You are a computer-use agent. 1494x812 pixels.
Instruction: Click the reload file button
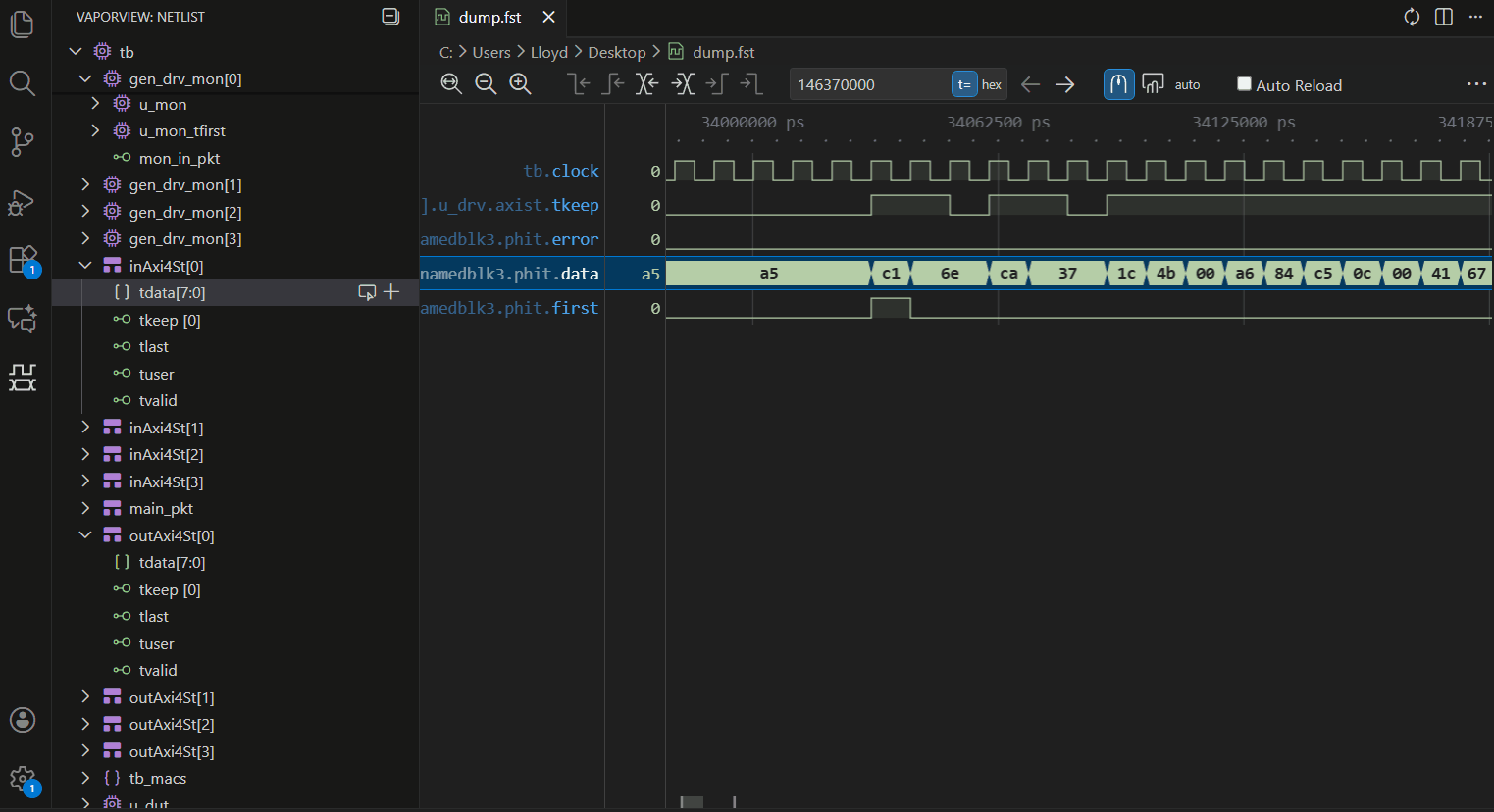(1412, 17)
